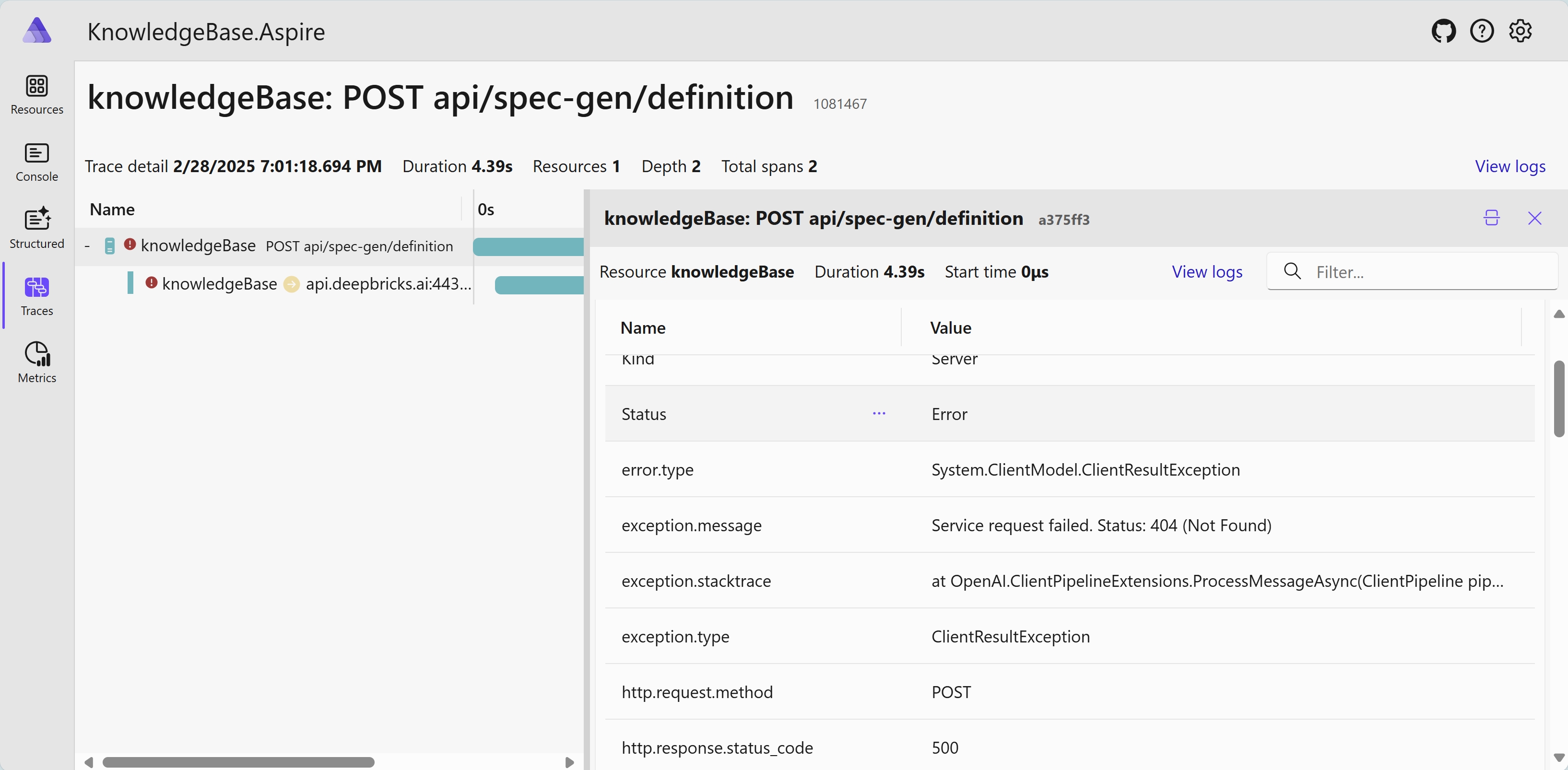Click System.ClientModel.ClientResultException value

tap(1085, 469)
